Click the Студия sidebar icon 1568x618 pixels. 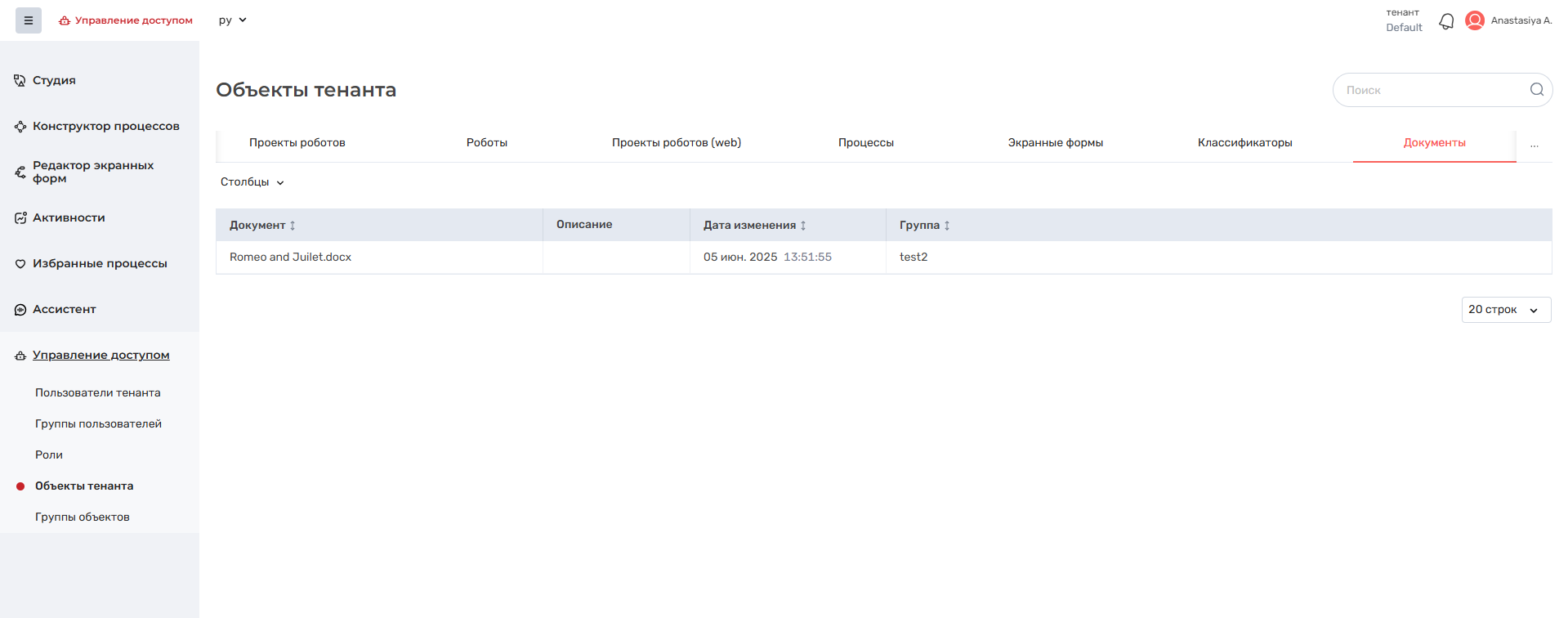pyautogui.click(x=20, y=80)
